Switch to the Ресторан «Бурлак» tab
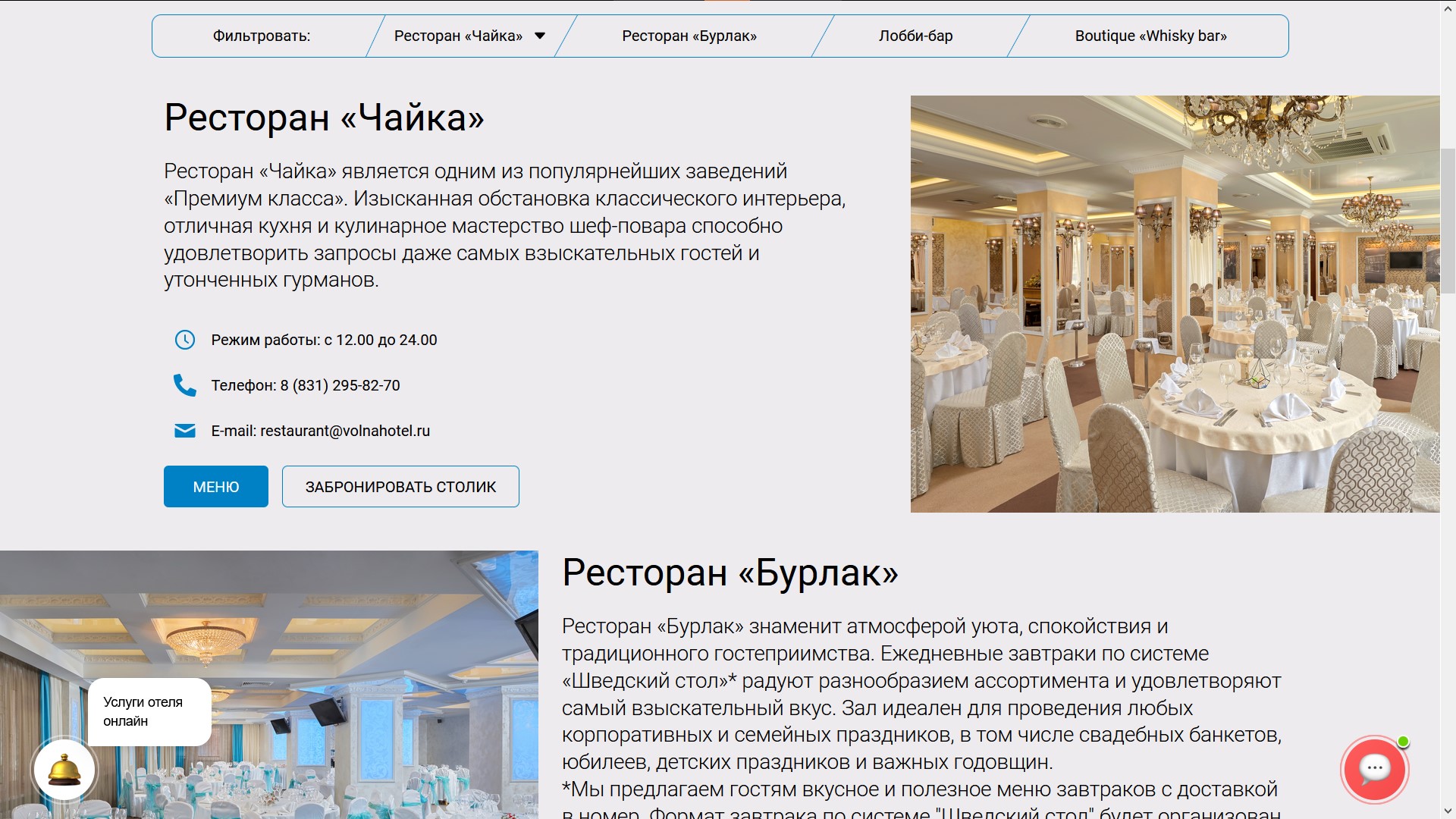This screenshot has width=1456, height=819. click(689, 35)
